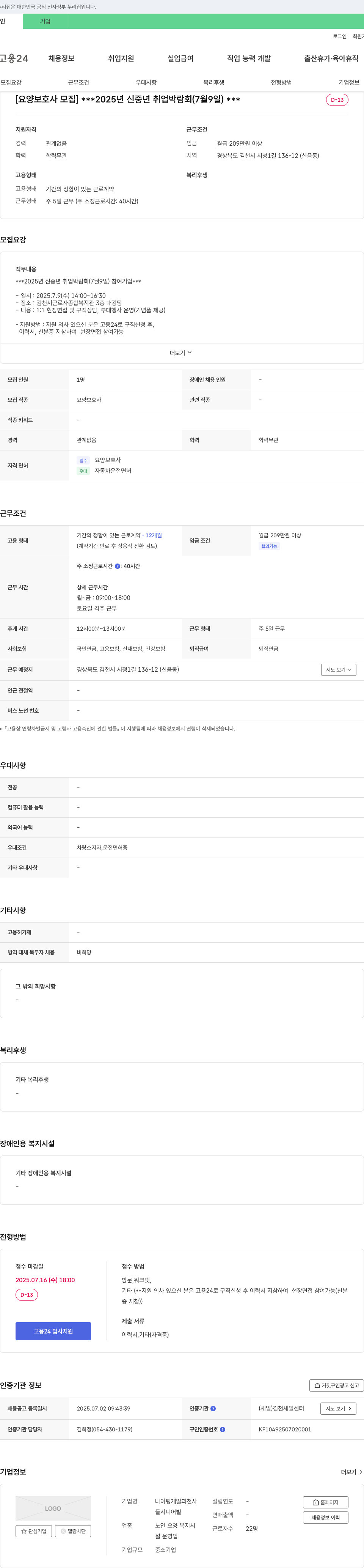
Task: Click the 월급 209만원 이상 wage condition cell
Action: pyautogui.click(x=308, y=540)
